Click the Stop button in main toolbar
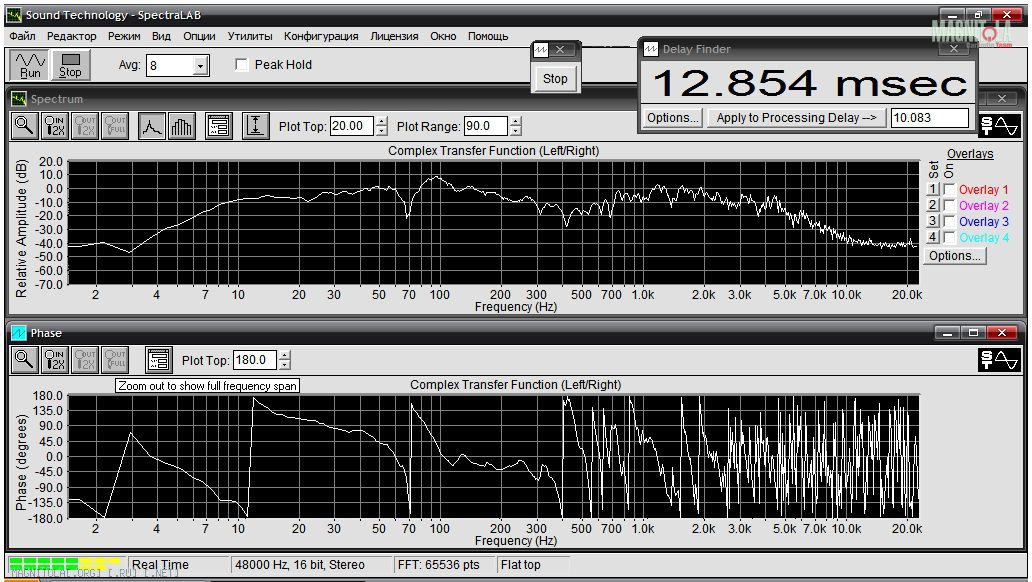The height and width of the screenshot is (582, 1032). coord(70,65)
